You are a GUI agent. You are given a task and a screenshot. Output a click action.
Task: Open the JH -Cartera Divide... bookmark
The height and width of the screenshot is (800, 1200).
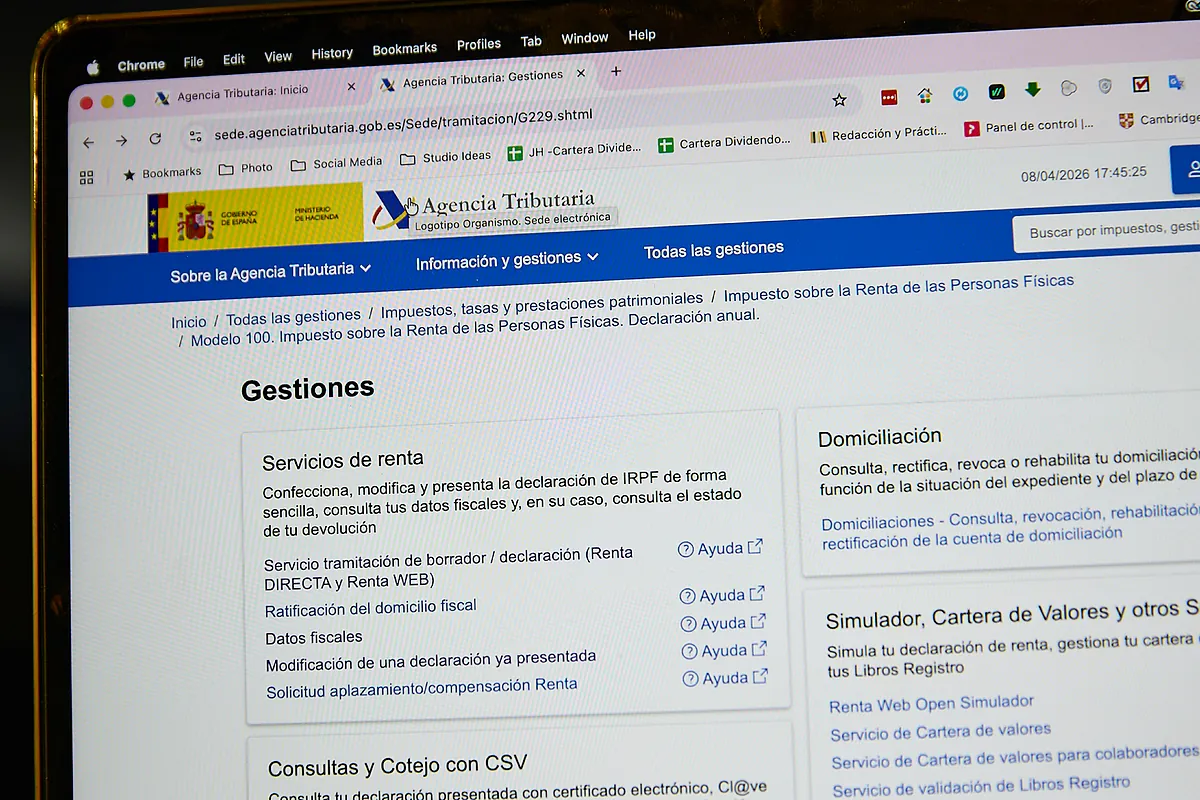[x=575, y=150]
